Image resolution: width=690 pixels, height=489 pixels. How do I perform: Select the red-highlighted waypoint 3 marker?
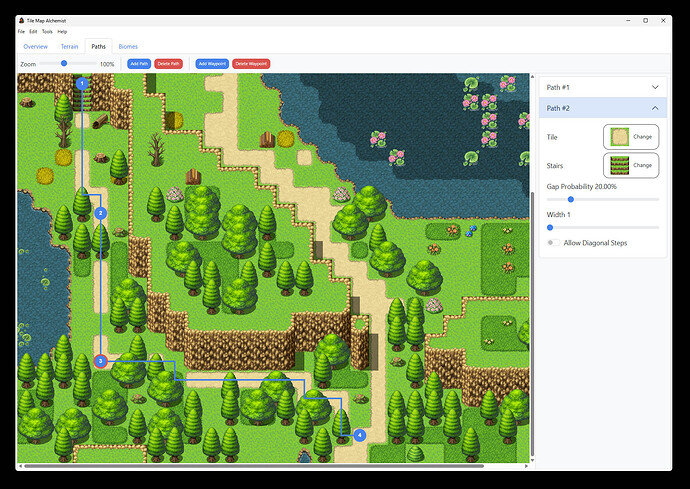coord(100,361)
